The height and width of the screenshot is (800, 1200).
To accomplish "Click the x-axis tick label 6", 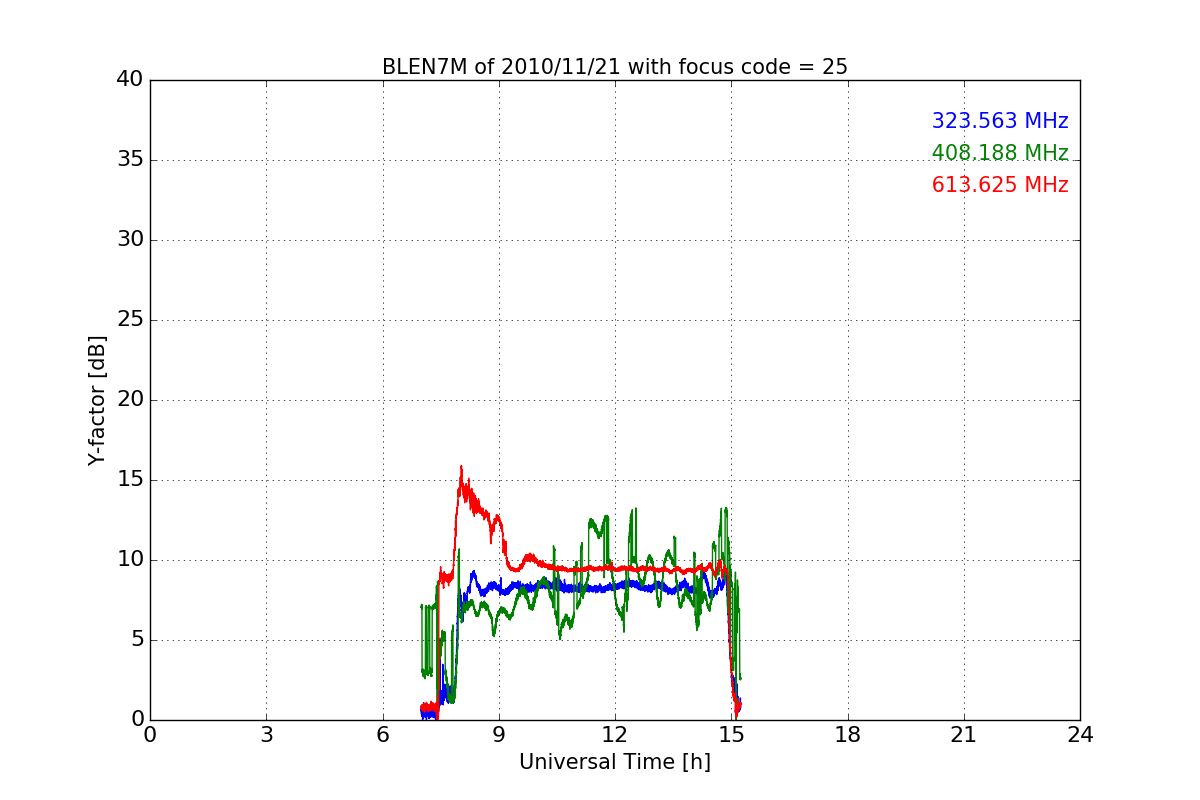I will coord(382,735).
